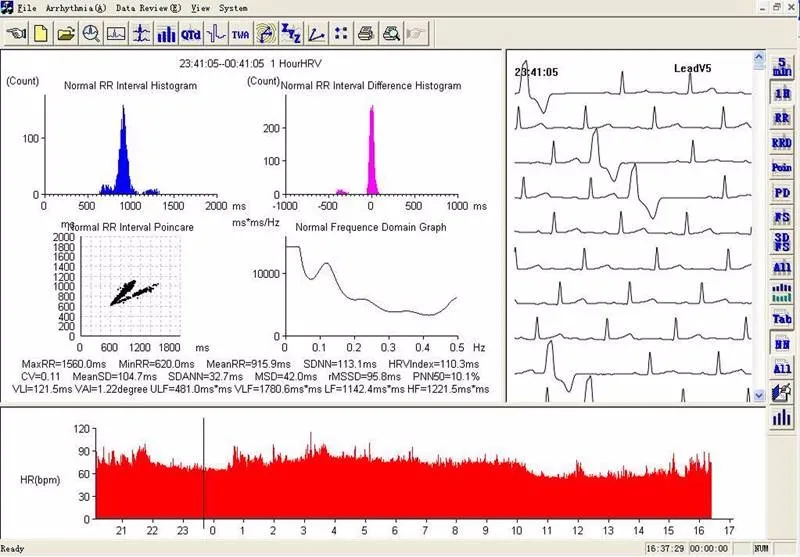This screenshot has height=557, width=800.
Task: Click the SD FS sidebar button
Action: click(782, 242)
